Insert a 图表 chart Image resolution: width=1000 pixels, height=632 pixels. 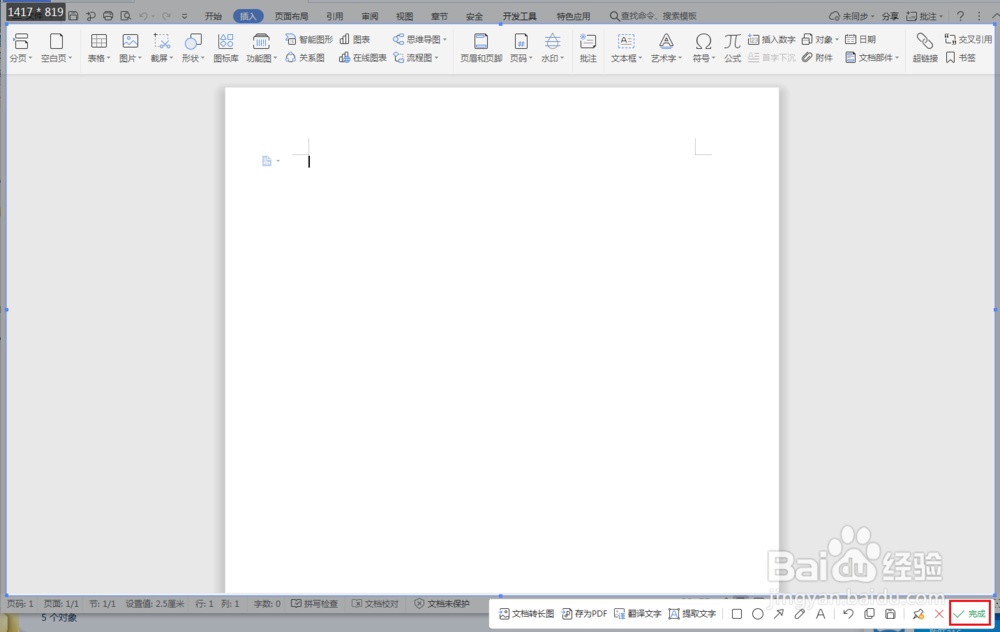(355, 40)
